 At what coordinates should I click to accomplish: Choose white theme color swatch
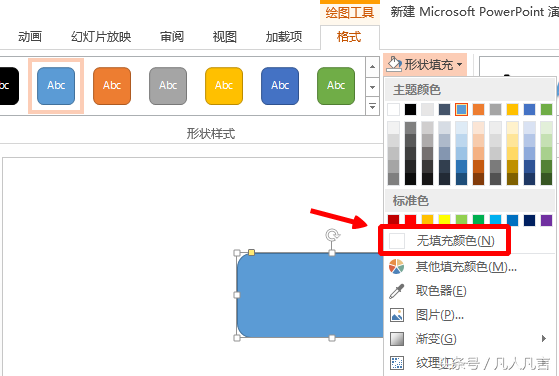pyautogui.click(x=394, y=109)
